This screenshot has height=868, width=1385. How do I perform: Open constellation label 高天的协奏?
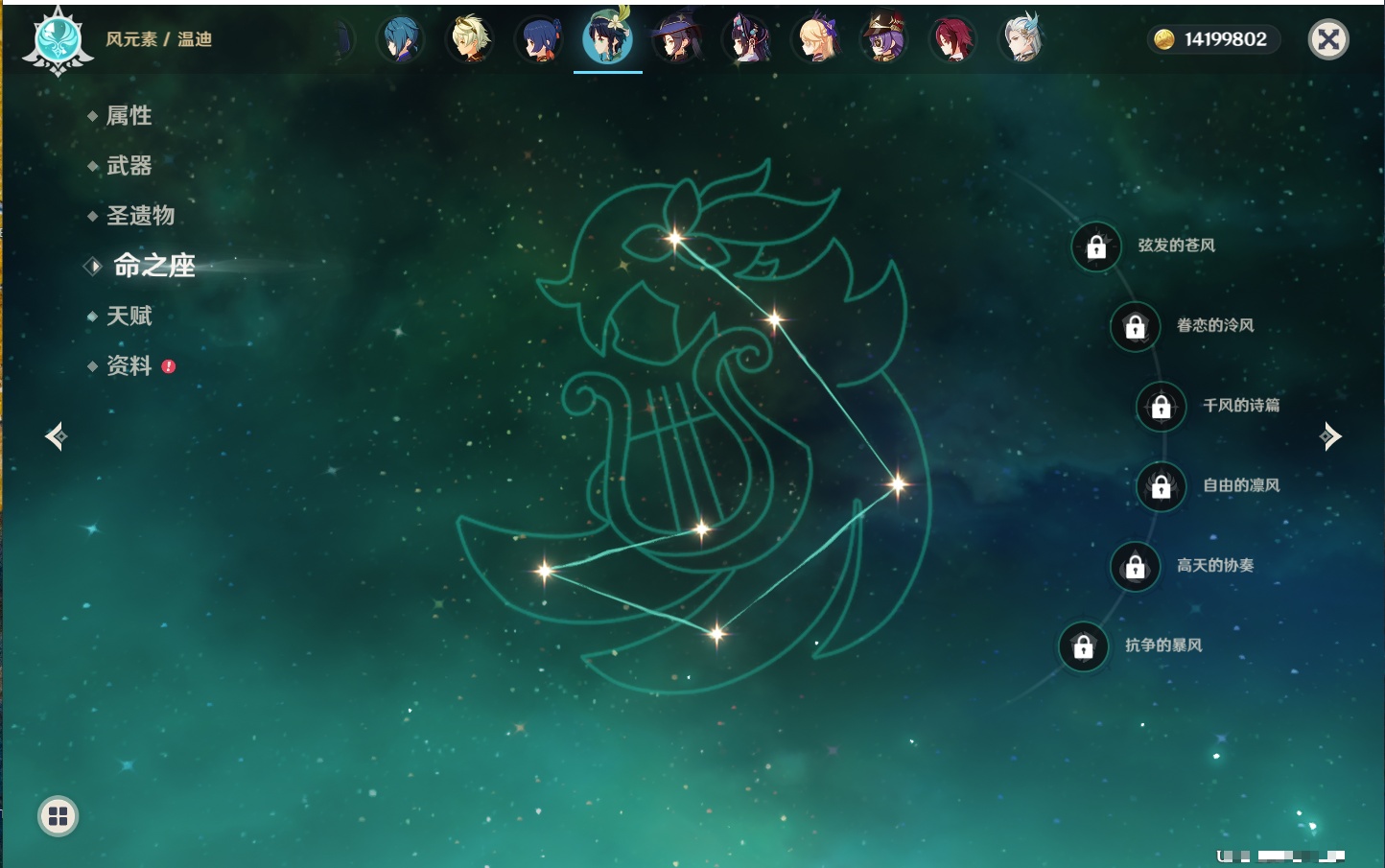(x=1215, y=565)
